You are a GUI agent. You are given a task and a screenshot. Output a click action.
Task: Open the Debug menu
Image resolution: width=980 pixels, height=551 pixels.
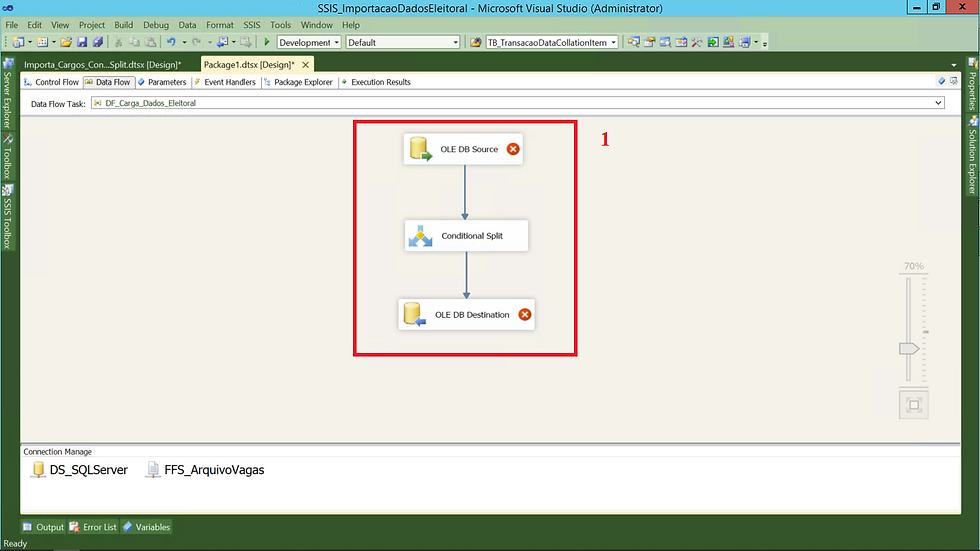click(156, 25)
